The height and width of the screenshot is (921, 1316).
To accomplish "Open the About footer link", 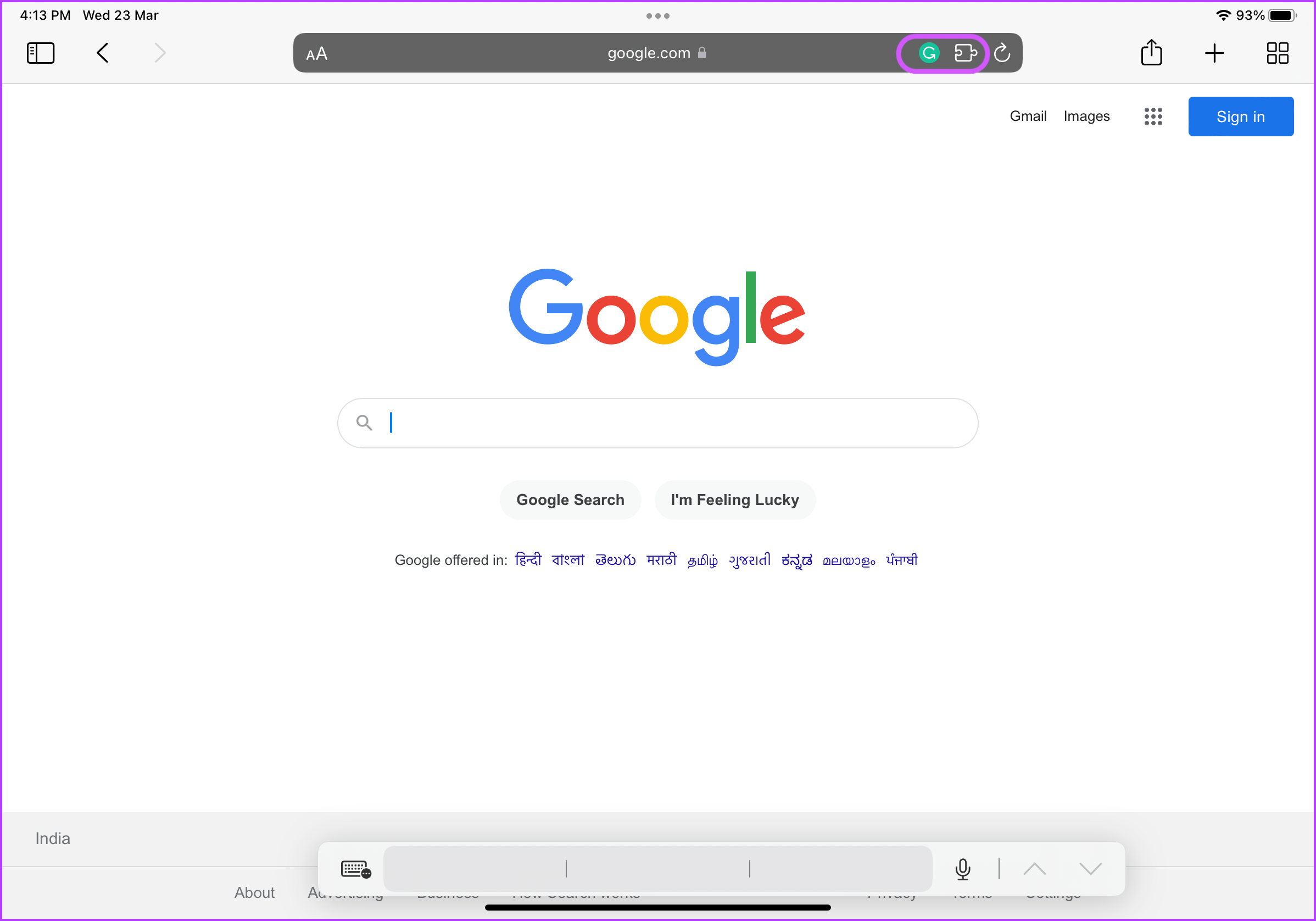I will [x=254, y=893].
